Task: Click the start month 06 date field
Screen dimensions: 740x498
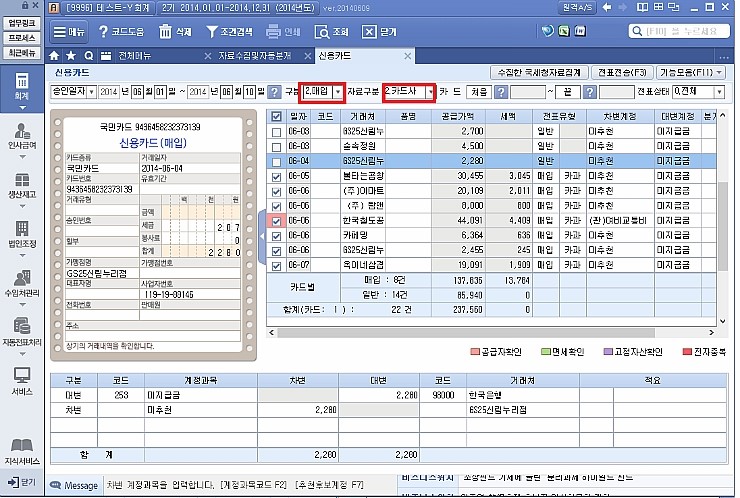Action: coord(137,92)
